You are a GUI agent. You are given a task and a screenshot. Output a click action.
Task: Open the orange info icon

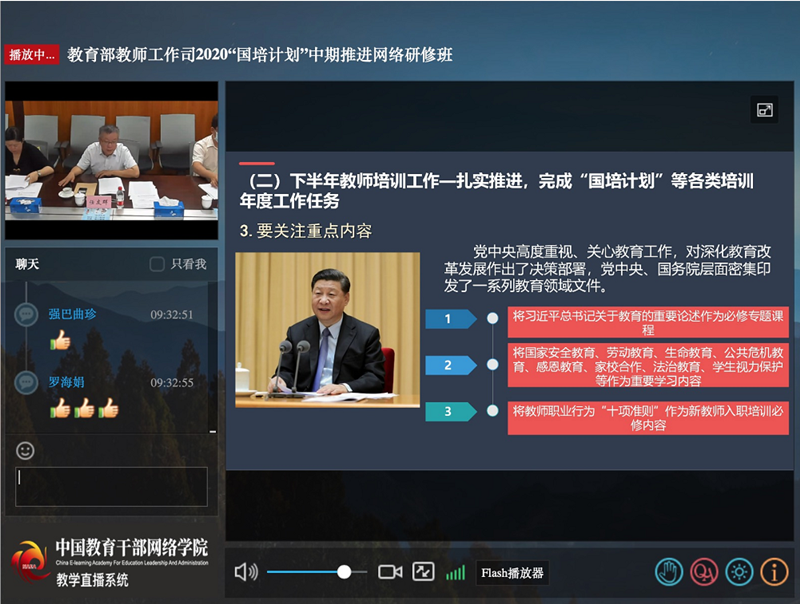(x=774, y=572)
